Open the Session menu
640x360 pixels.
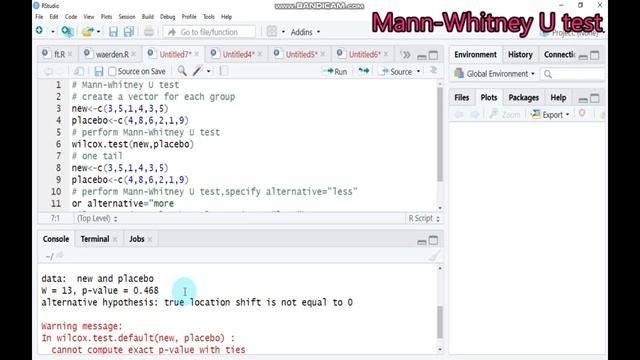tap(127, 17)
